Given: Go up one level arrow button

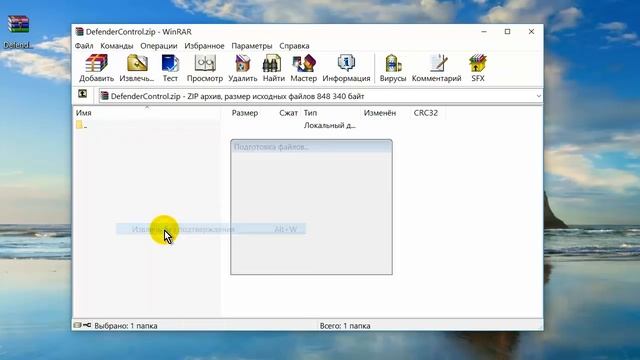Looking at the screenshot, I should (82, 94).
